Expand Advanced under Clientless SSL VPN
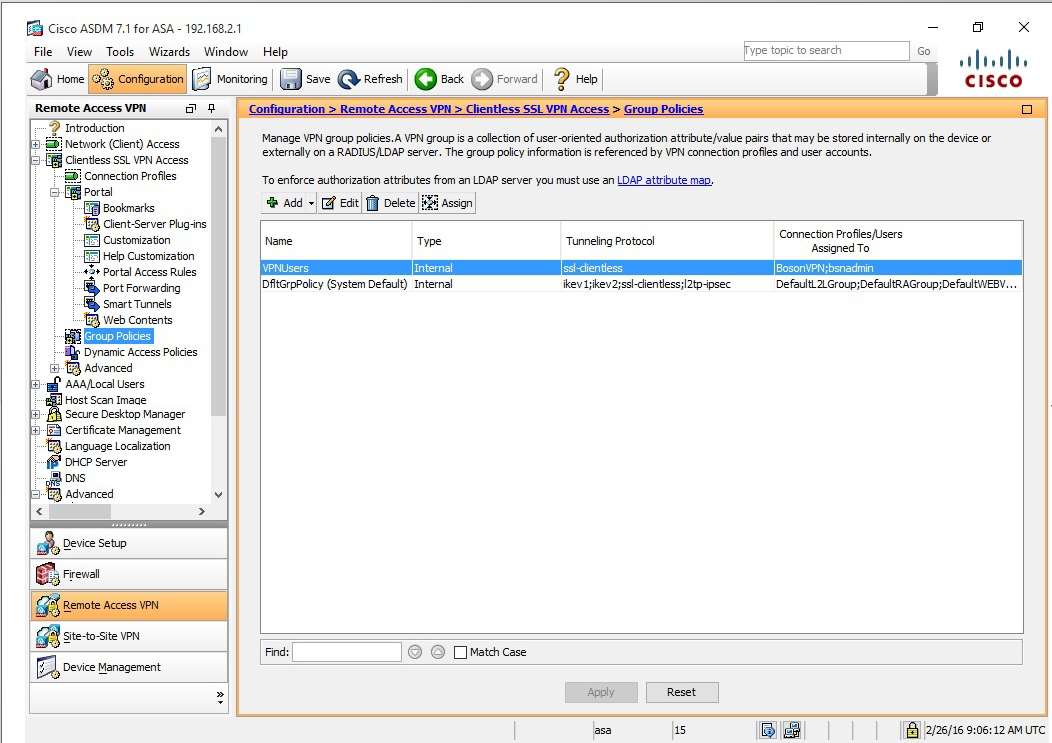The width and height of the screenshot is (1052, 743). [x=54, y=368]
